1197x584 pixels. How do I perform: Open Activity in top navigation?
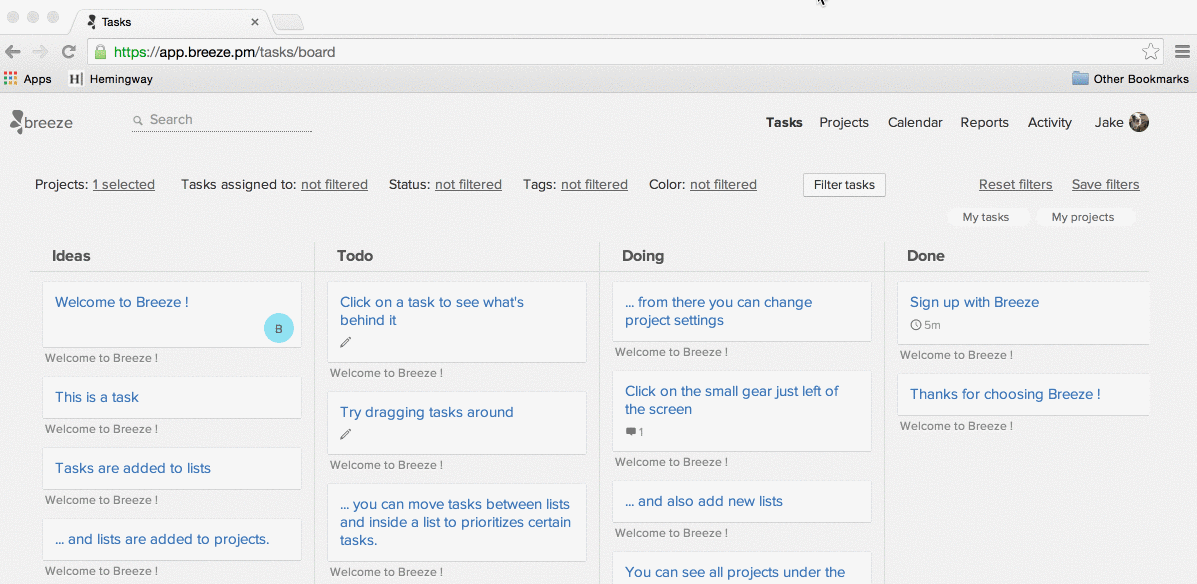click(x=1050, y=122)
